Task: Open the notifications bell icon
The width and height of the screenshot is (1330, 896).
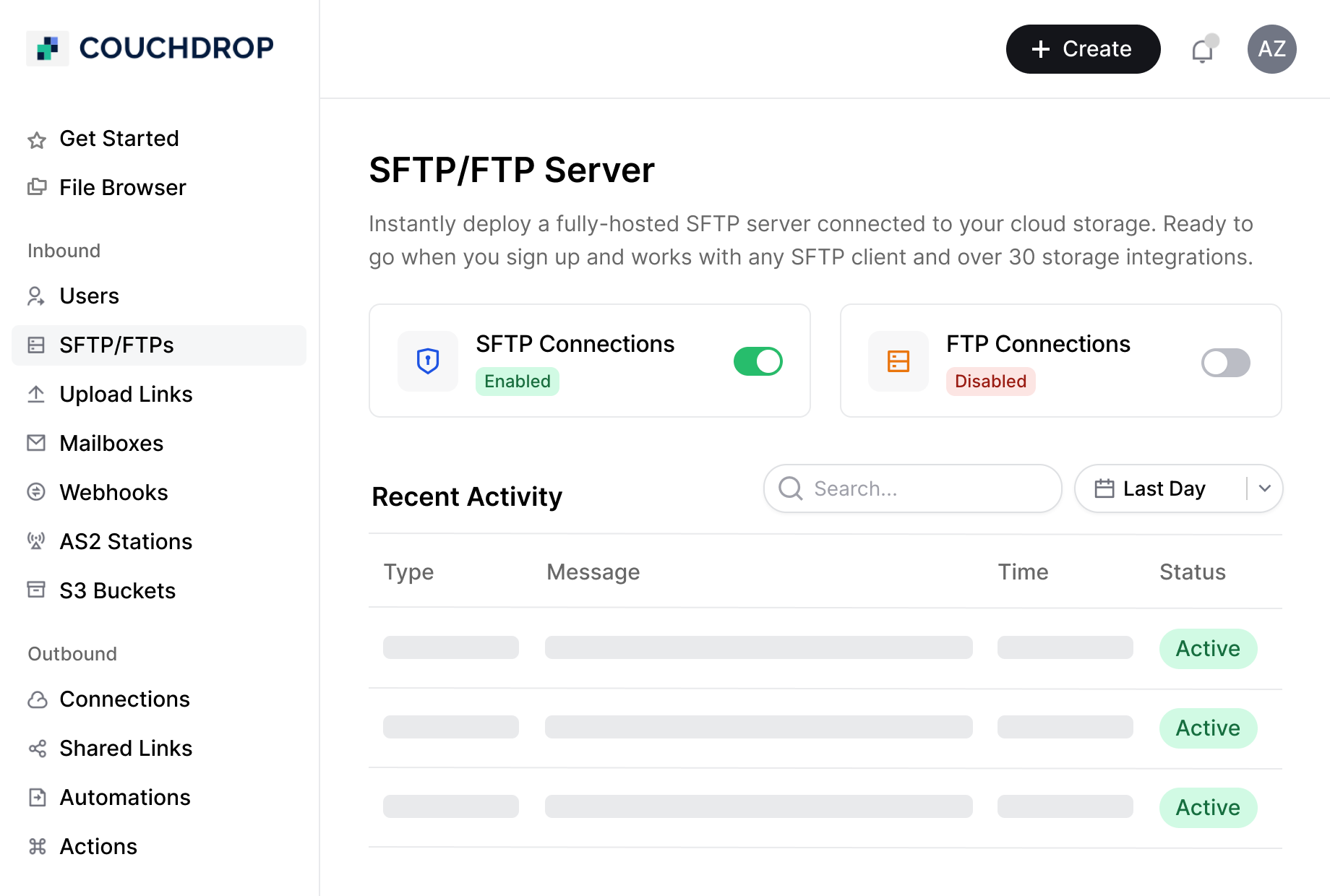Action: [x=1203, y=49]
